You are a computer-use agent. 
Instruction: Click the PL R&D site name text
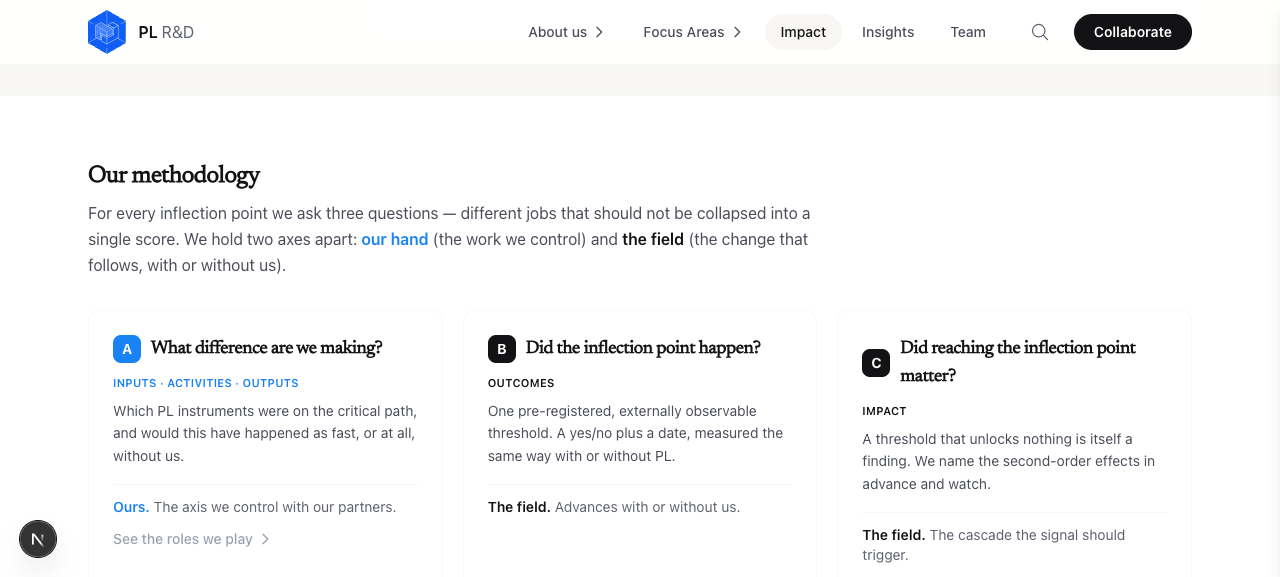(166, 32)
